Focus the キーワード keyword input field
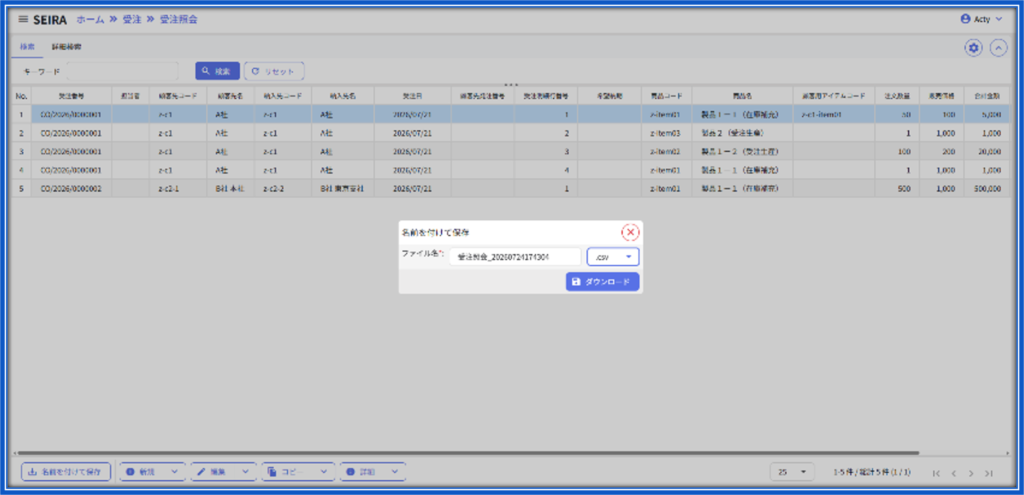The width and height of the screenshot is (1024, 495). pyautogui.click(x=122, y=71)
